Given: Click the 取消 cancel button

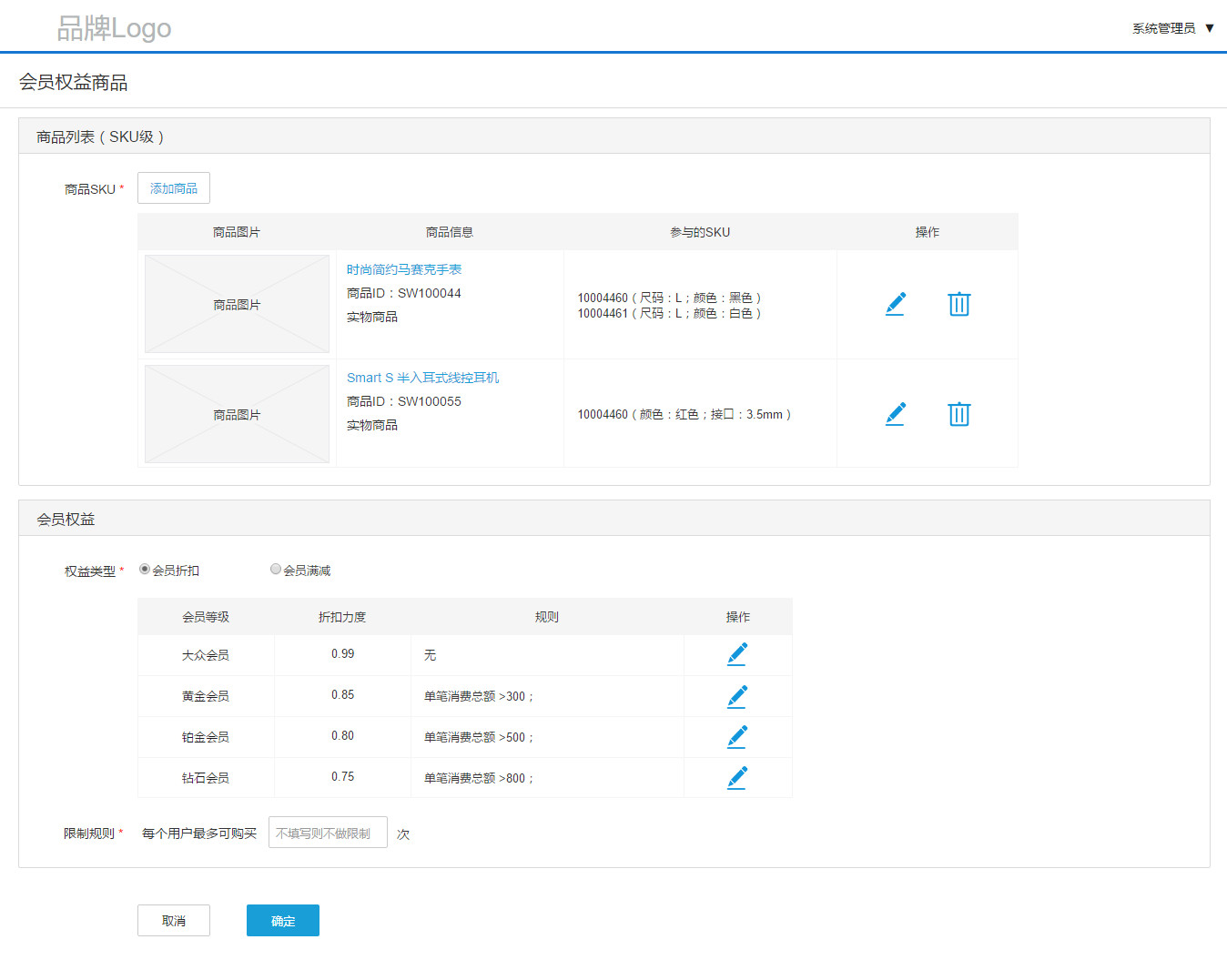Looking at the screenshot, I should (174, 920).
